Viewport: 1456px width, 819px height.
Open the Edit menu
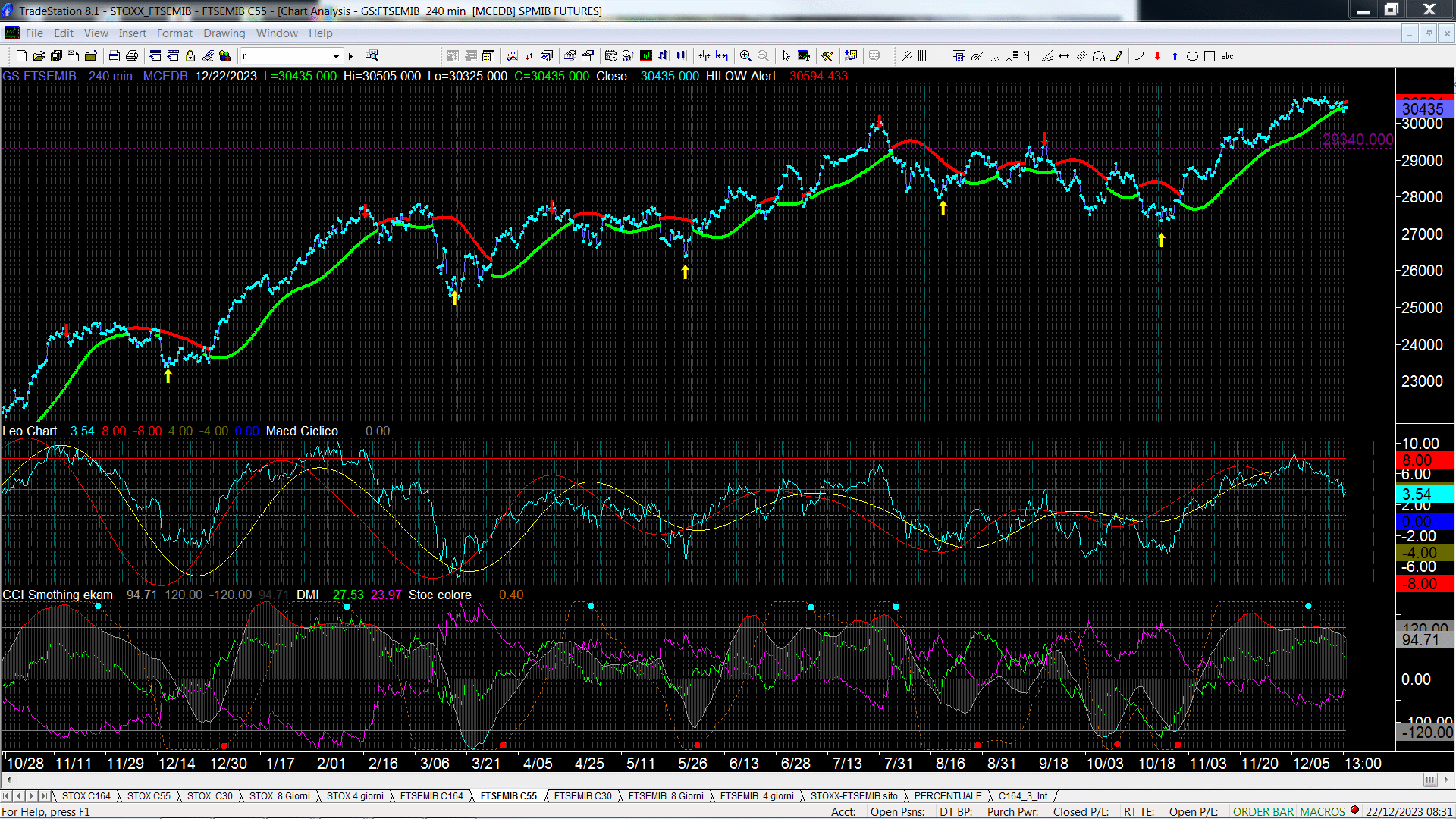[x=64, y=33]
